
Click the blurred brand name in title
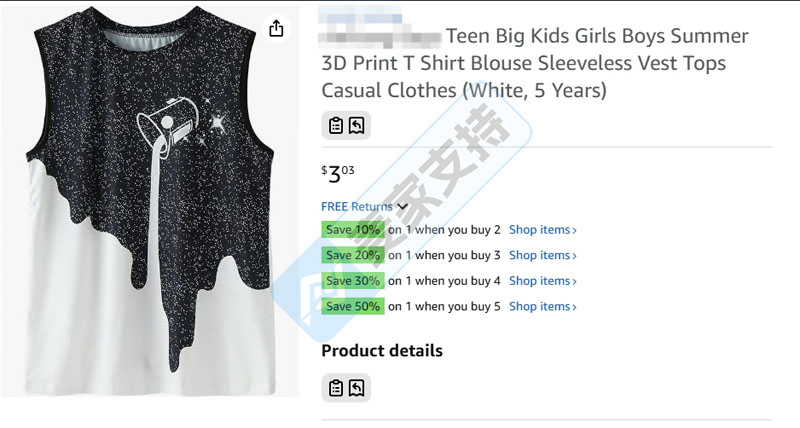pos(380,26)
